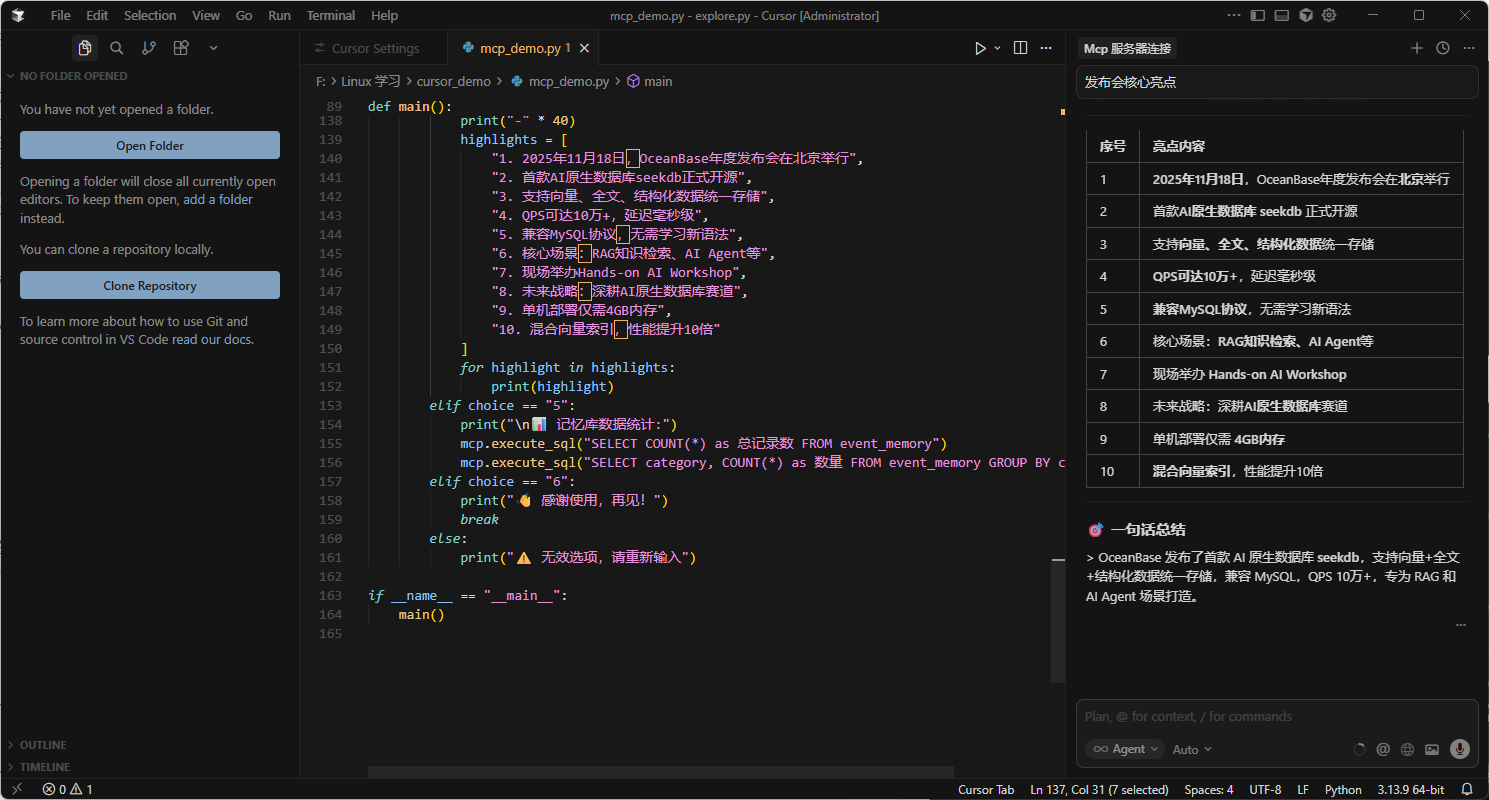Run the Python file with play icon
Viewport: 1489px width, 800px height.
click(x=980, y=48)
